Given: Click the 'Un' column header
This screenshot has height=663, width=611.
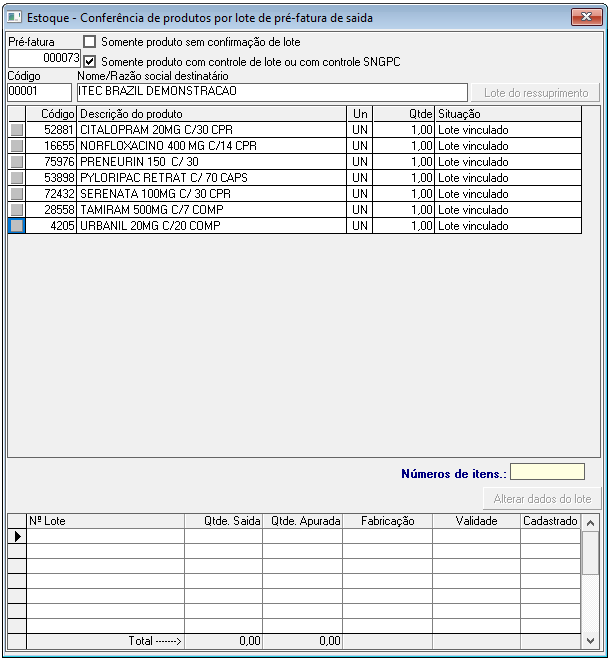Looking at the screenshot, I should coord(360,114).
